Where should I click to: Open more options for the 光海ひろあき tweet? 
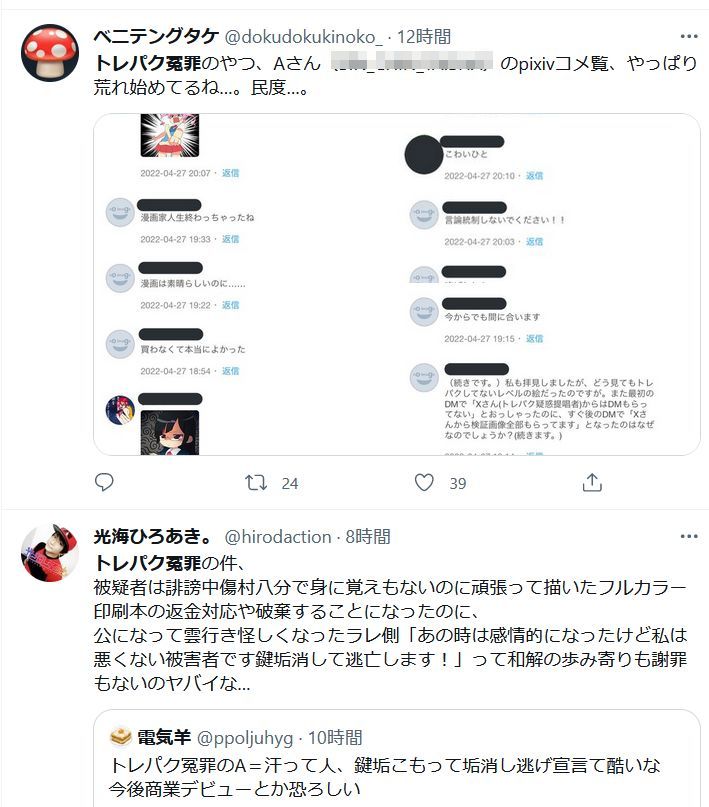pyautogui.click(x=689, y=536)
